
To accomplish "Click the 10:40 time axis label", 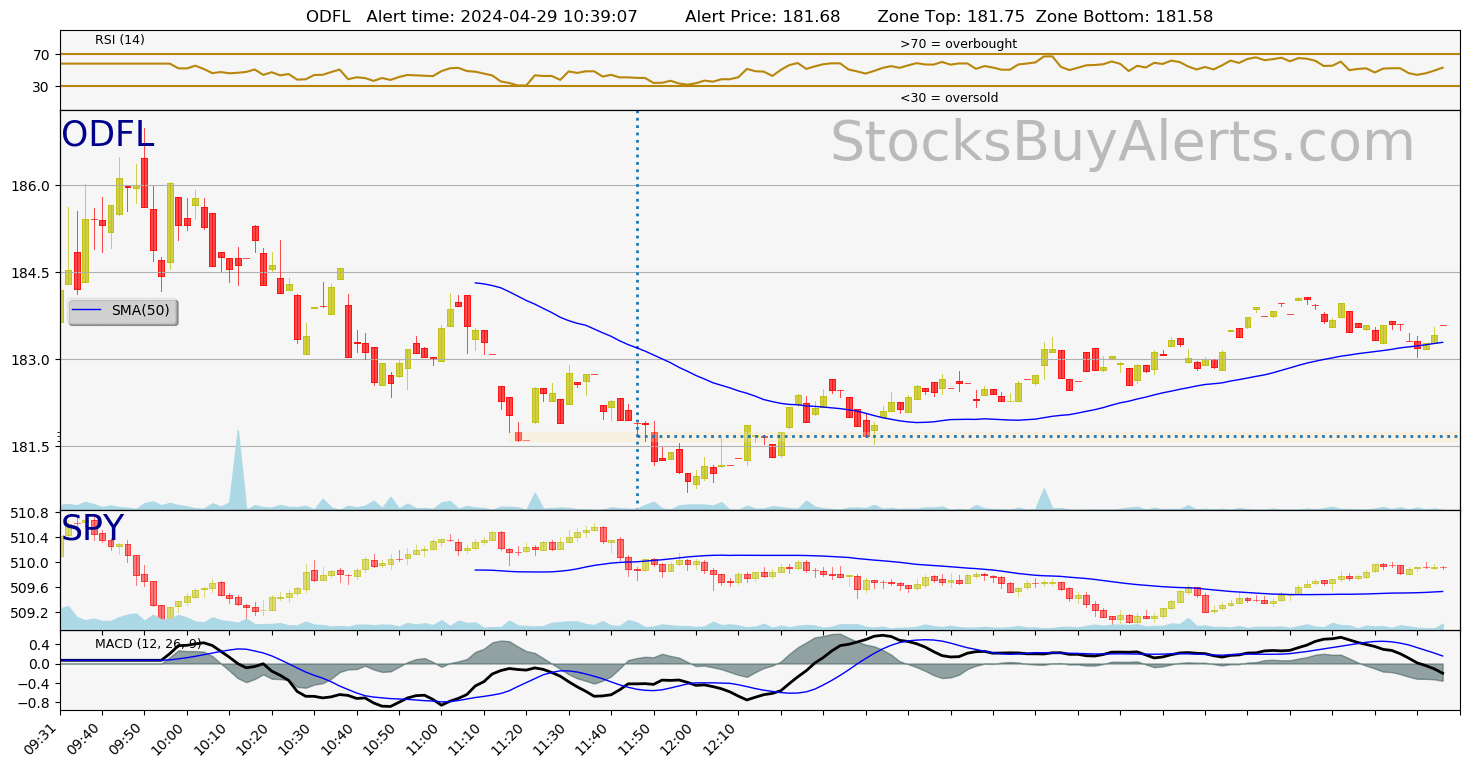I will click(339, 737).
